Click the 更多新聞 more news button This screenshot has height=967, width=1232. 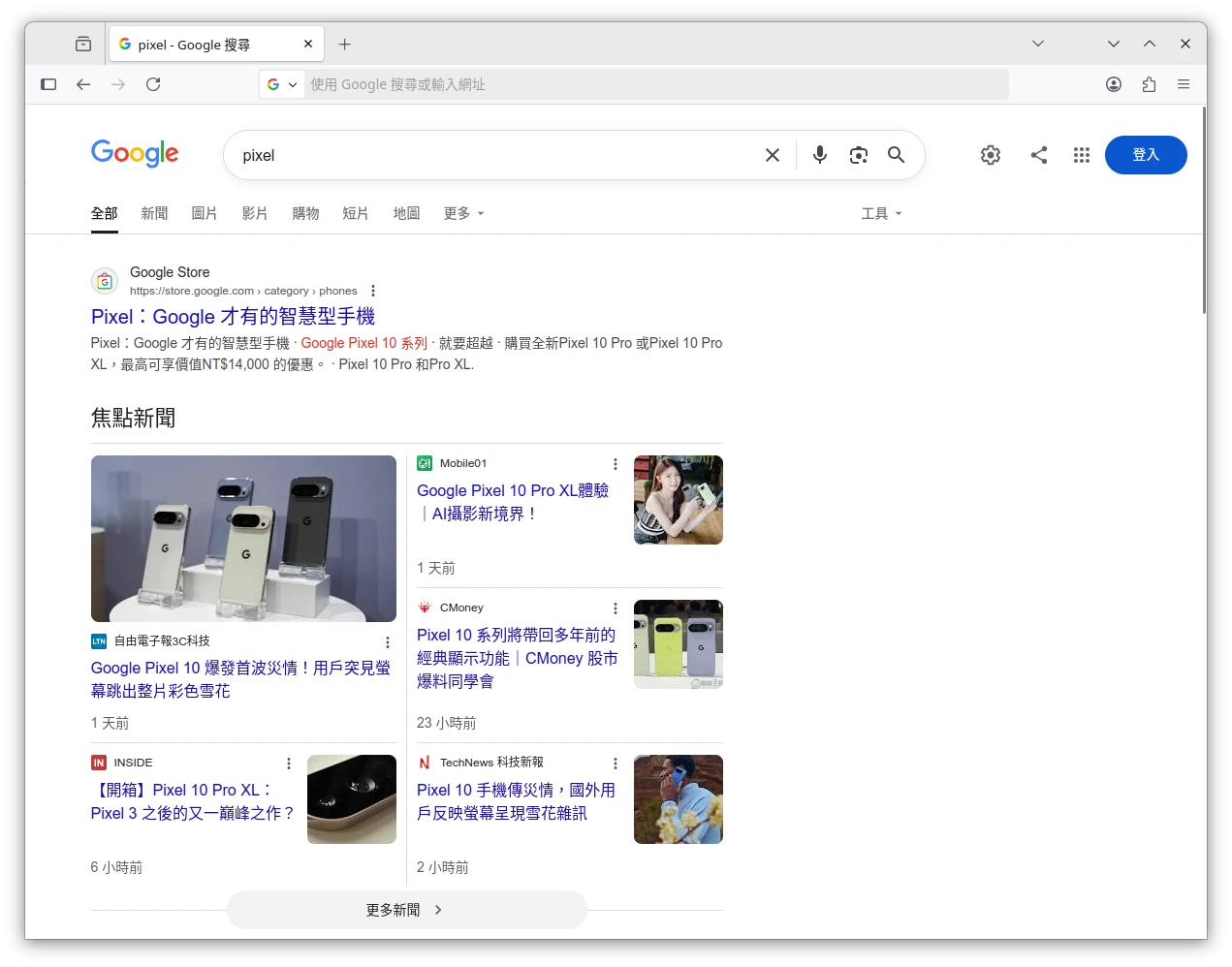click(x=406, y=910)
